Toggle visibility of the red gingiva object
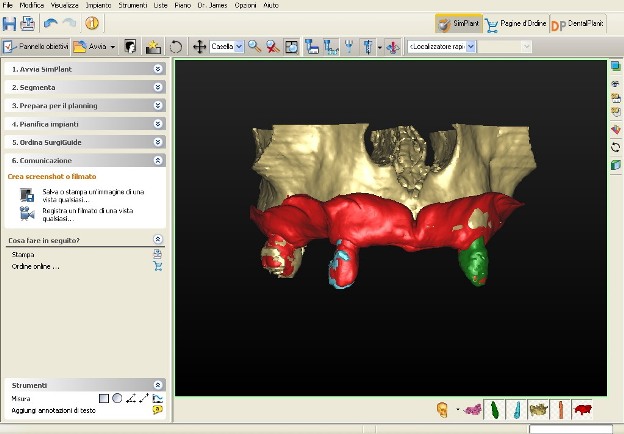 click(583, 409)
